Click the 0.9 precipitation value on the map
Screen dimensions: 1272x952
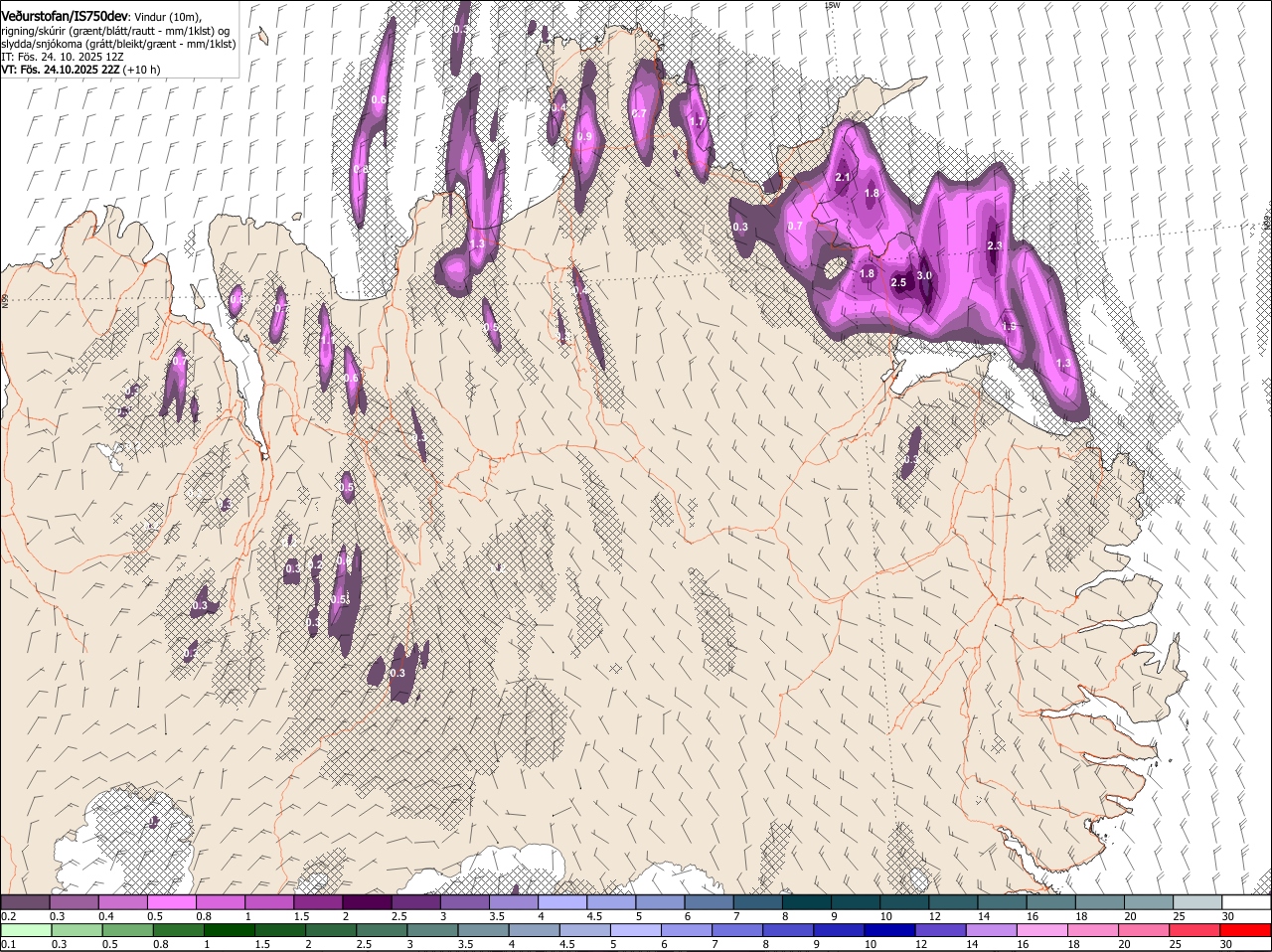pos(584,137)
